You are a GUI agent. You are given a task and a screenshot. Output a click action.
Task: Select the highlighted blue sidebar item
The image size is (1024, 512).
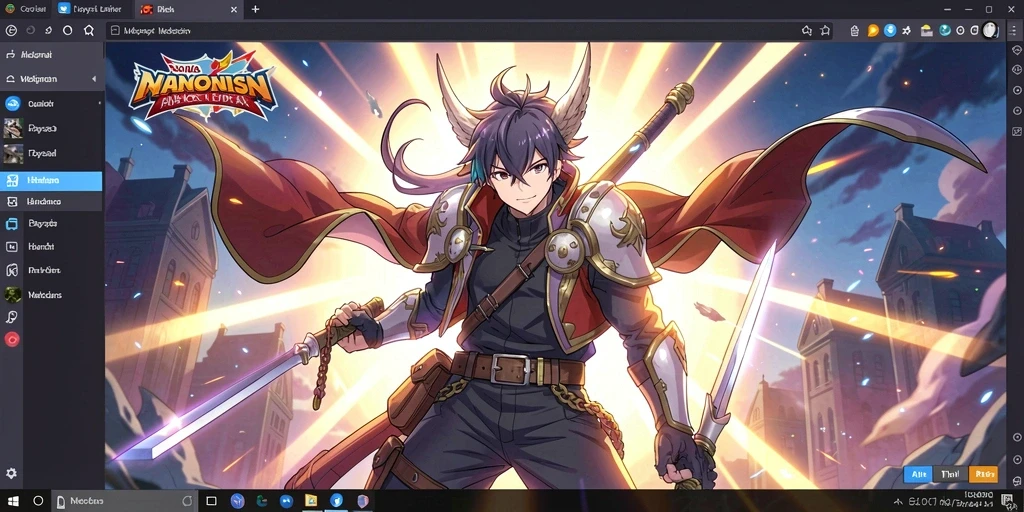(51, 181)
